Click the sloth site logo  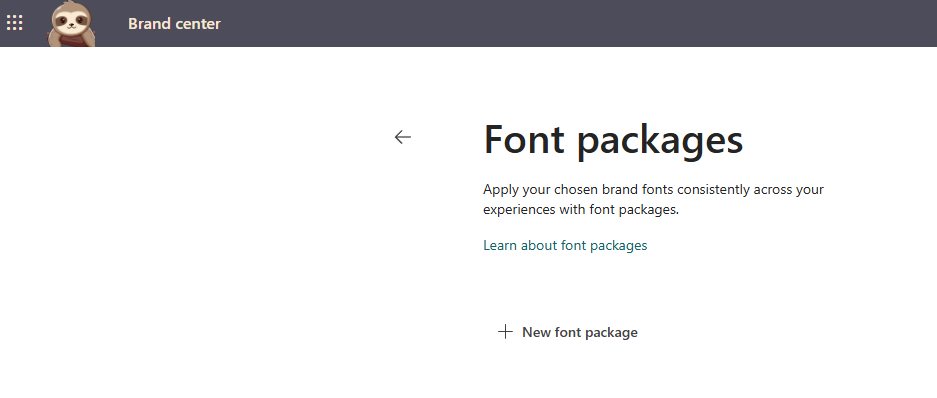71,23
